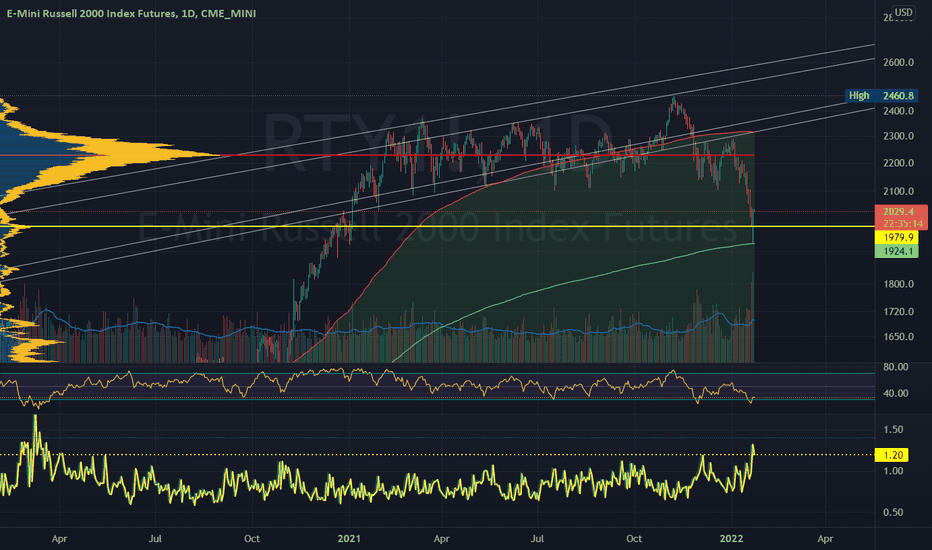Viewport: 932px width, 550px height.
Task: Click the red 2029.4 current price label
Action: [898, 212]
